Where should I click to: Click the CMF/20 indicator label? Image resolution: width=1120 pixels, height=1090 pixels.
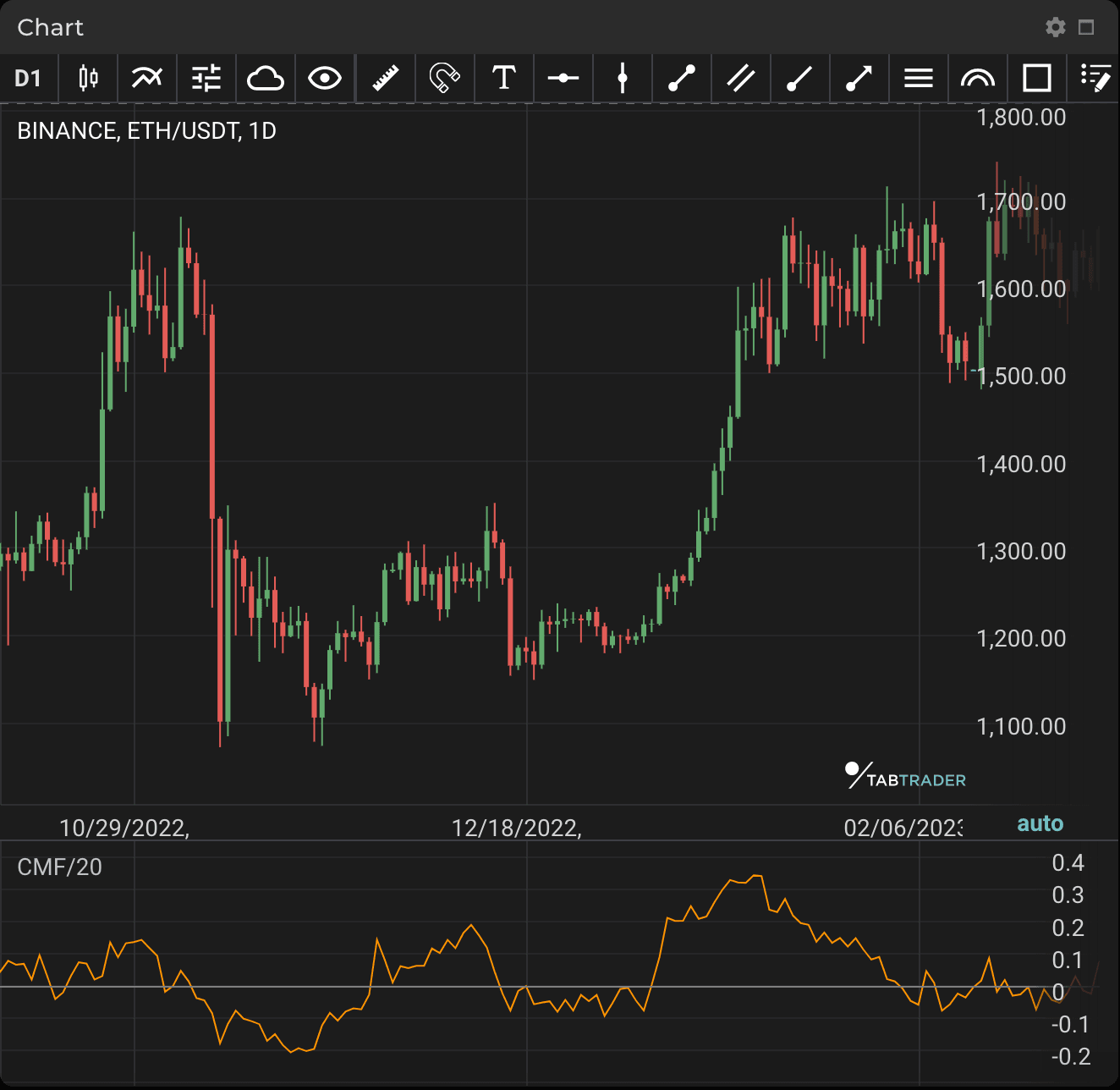60,867
